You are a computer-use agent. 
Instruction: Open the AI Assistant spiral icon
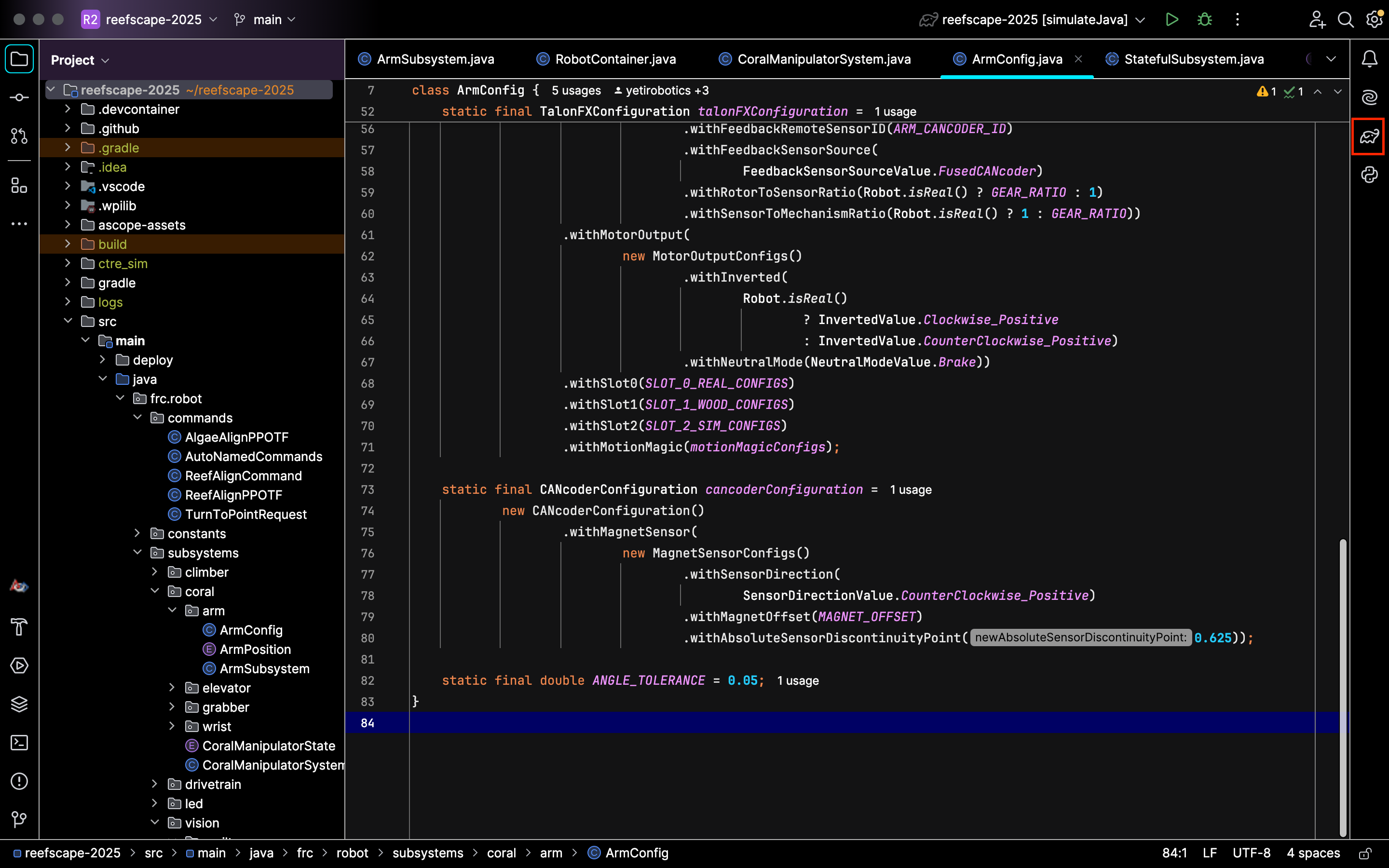[1370, 97]
